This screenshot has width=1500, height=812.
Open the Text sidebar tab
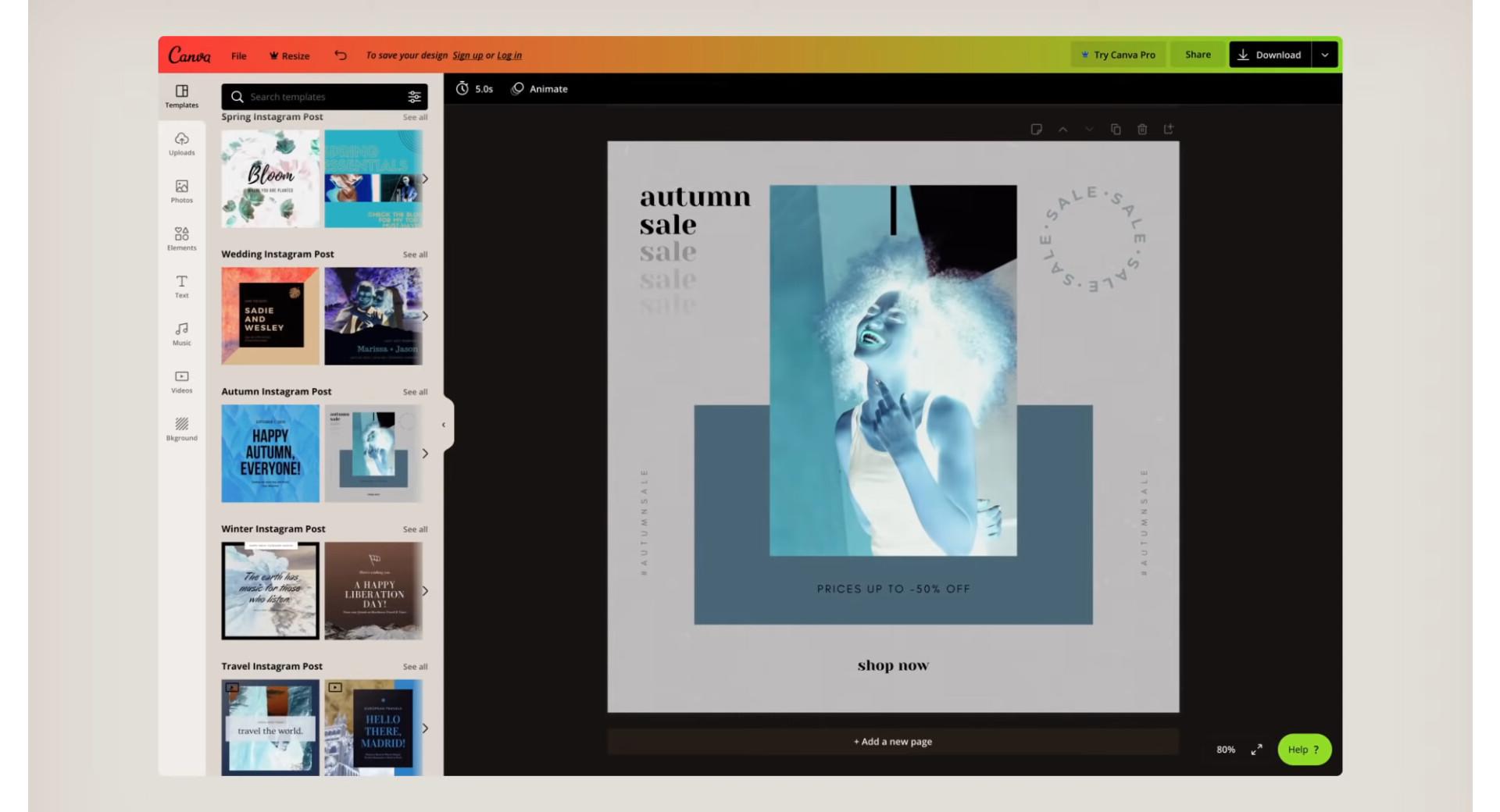[x=181, y=287]
